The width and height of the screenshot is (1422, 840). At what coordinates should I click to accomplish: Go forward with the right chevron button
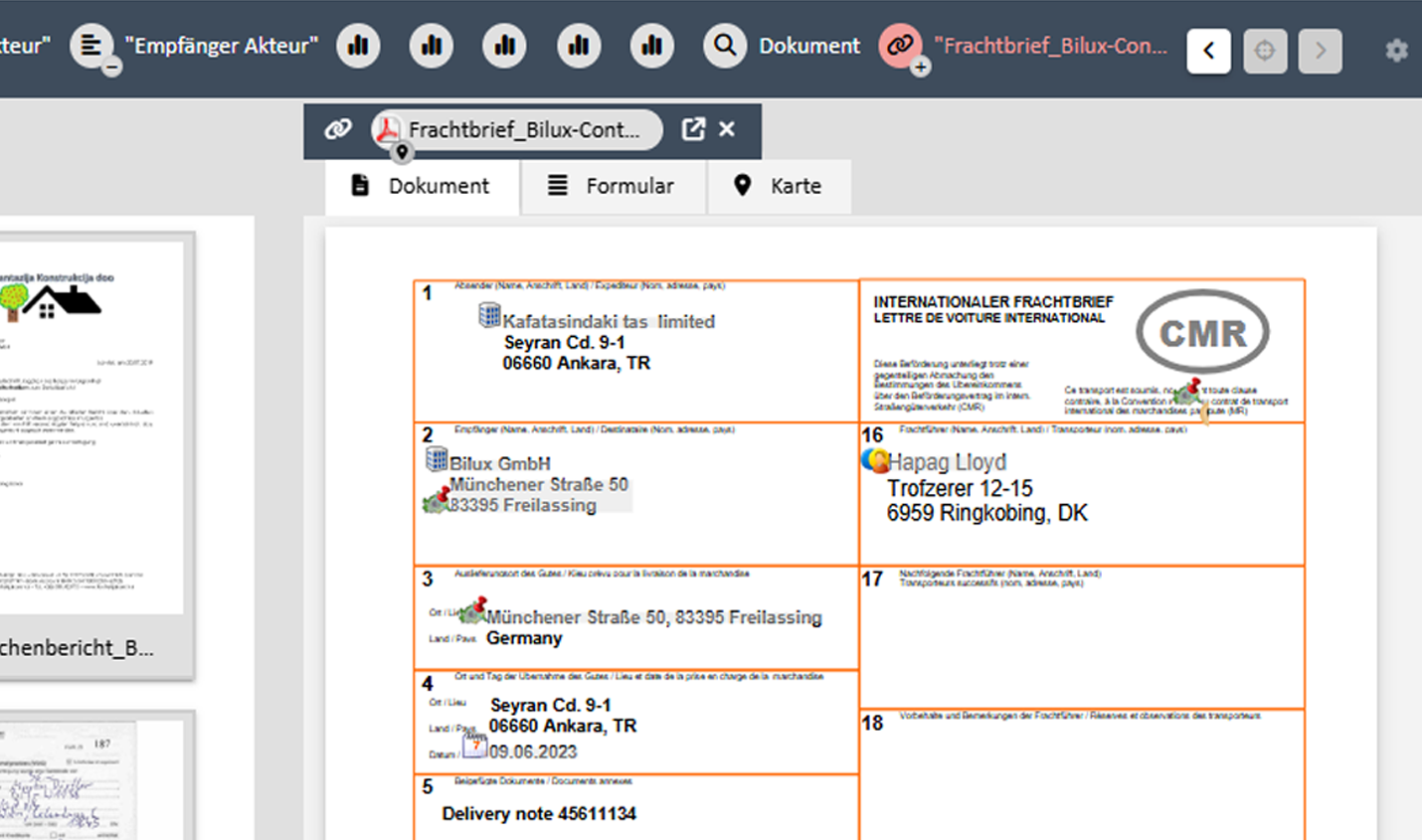click(x=1321, y=51)
